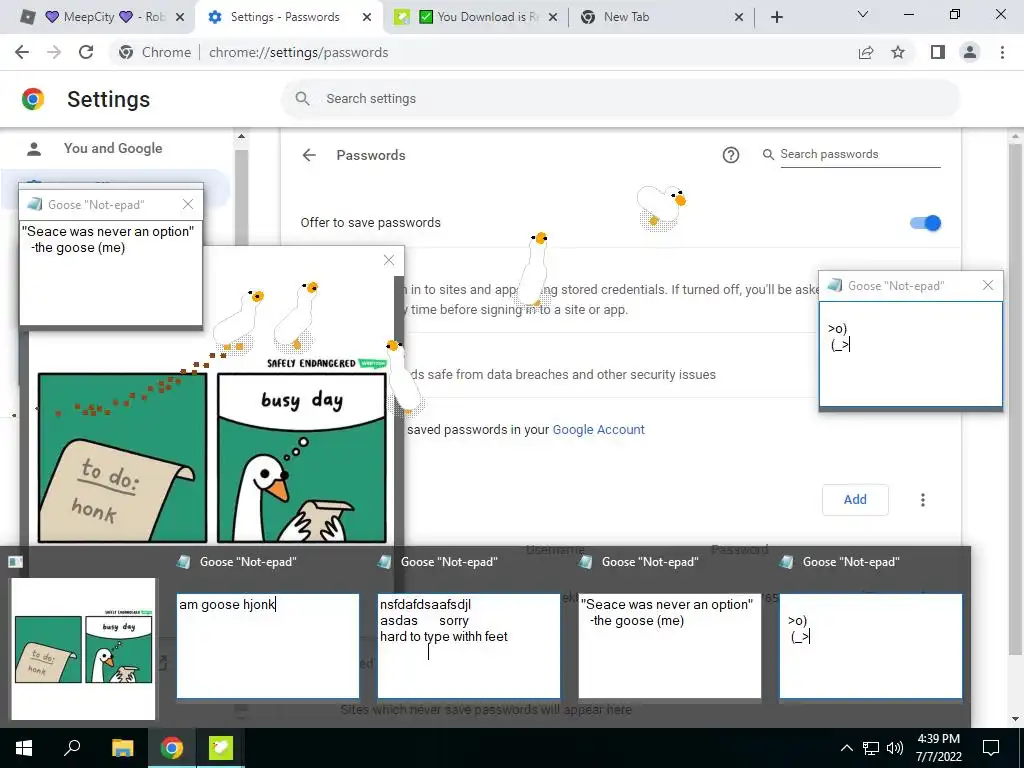The height and width of the screenshot is (768, 1024).
Task: Open the Chrome profile avatar menu
Action: (970, 52)
